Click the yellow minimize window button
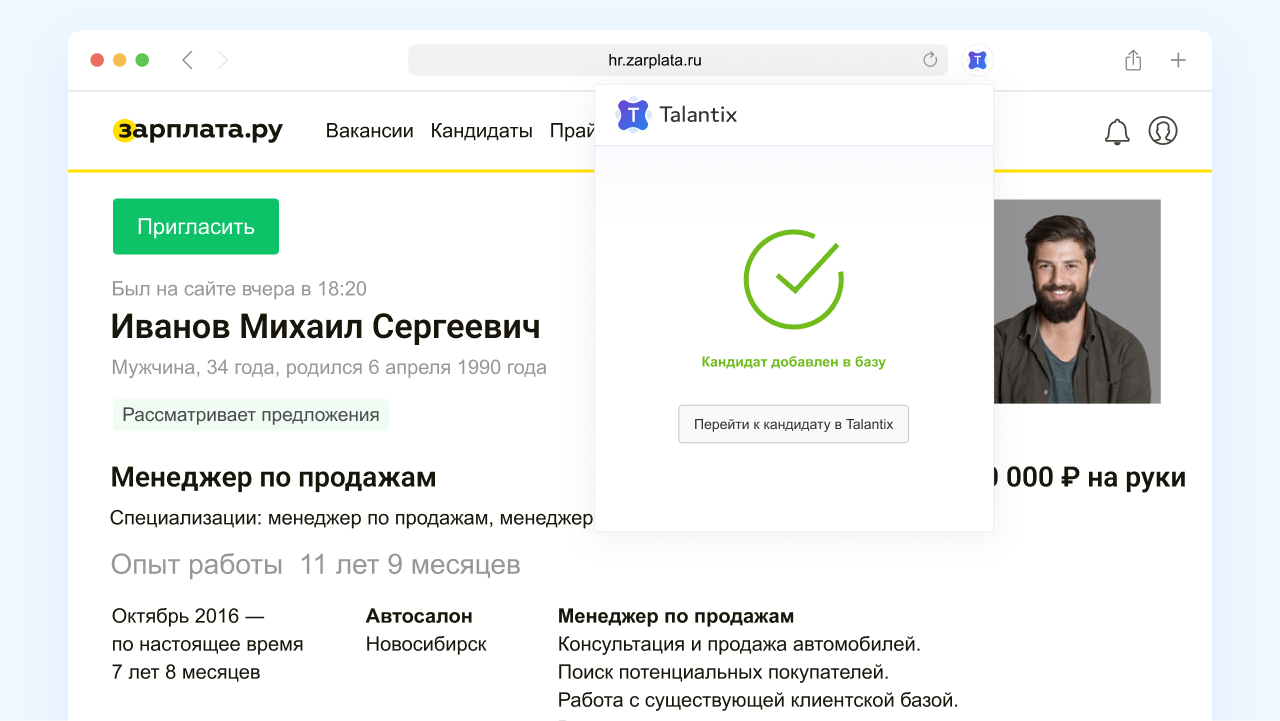 (120, 60)
